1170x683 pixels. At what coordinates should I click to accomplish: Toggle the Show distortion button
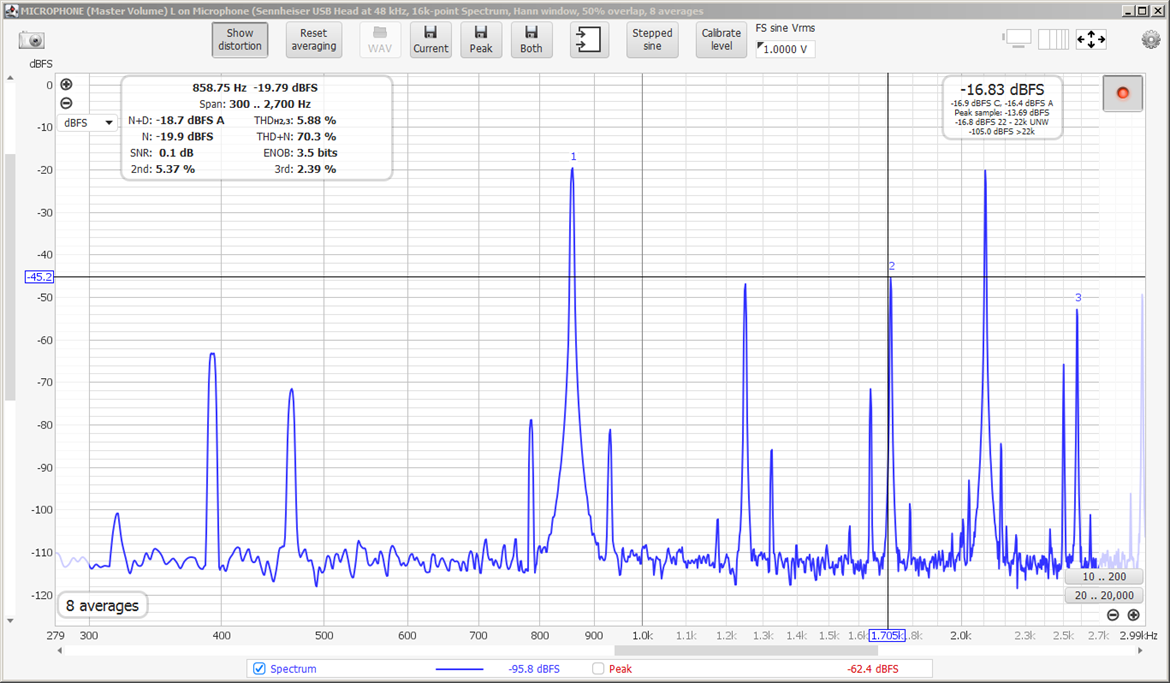click(240, 39)
